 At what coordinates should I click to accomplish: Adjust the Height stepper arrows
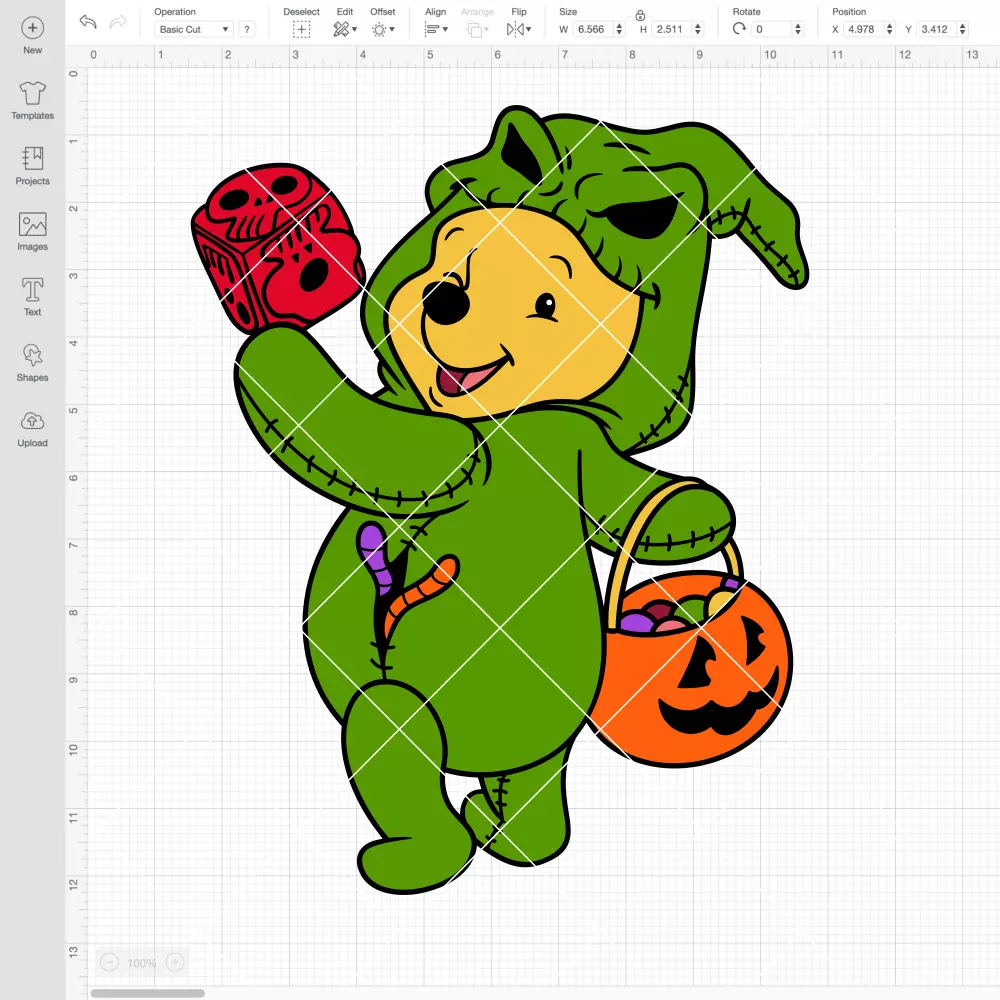point(698,29)
